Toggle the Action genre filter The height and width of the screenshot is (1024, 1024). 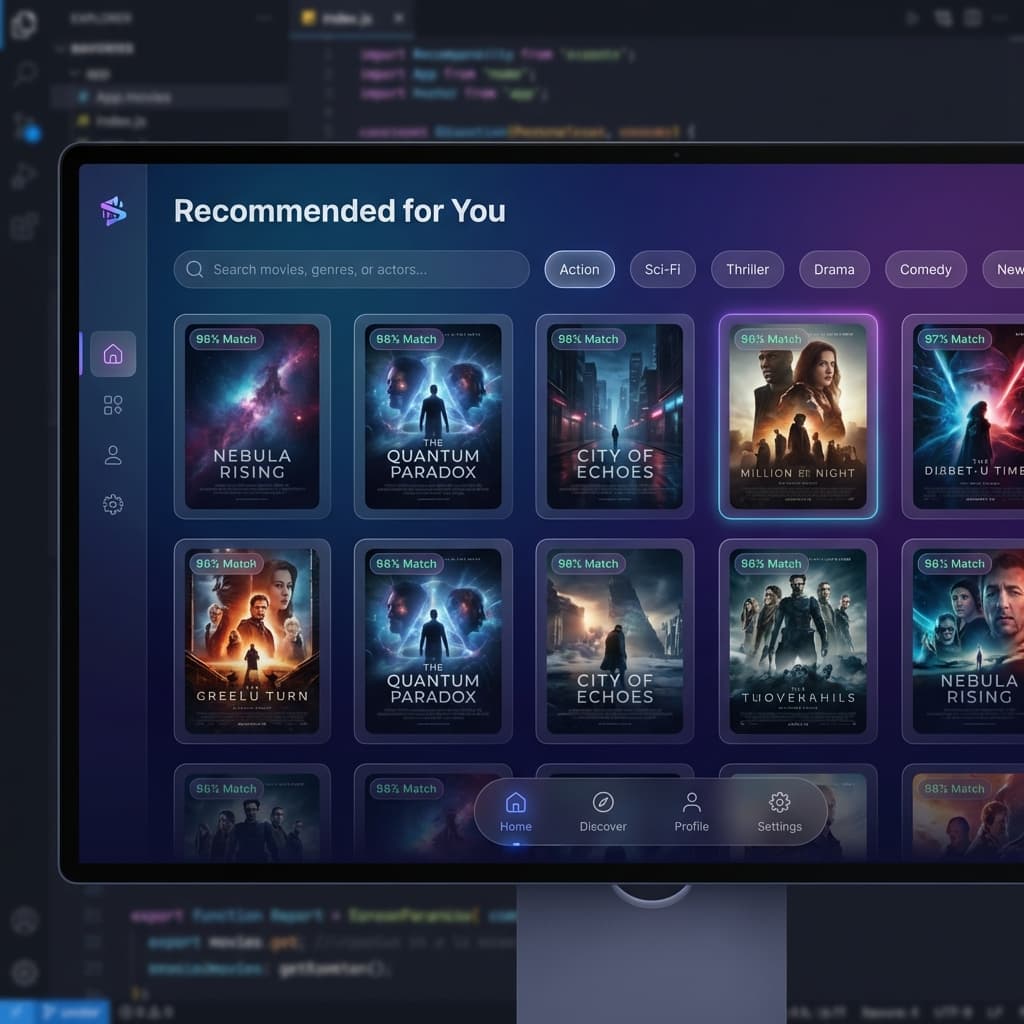click(579, 269)
